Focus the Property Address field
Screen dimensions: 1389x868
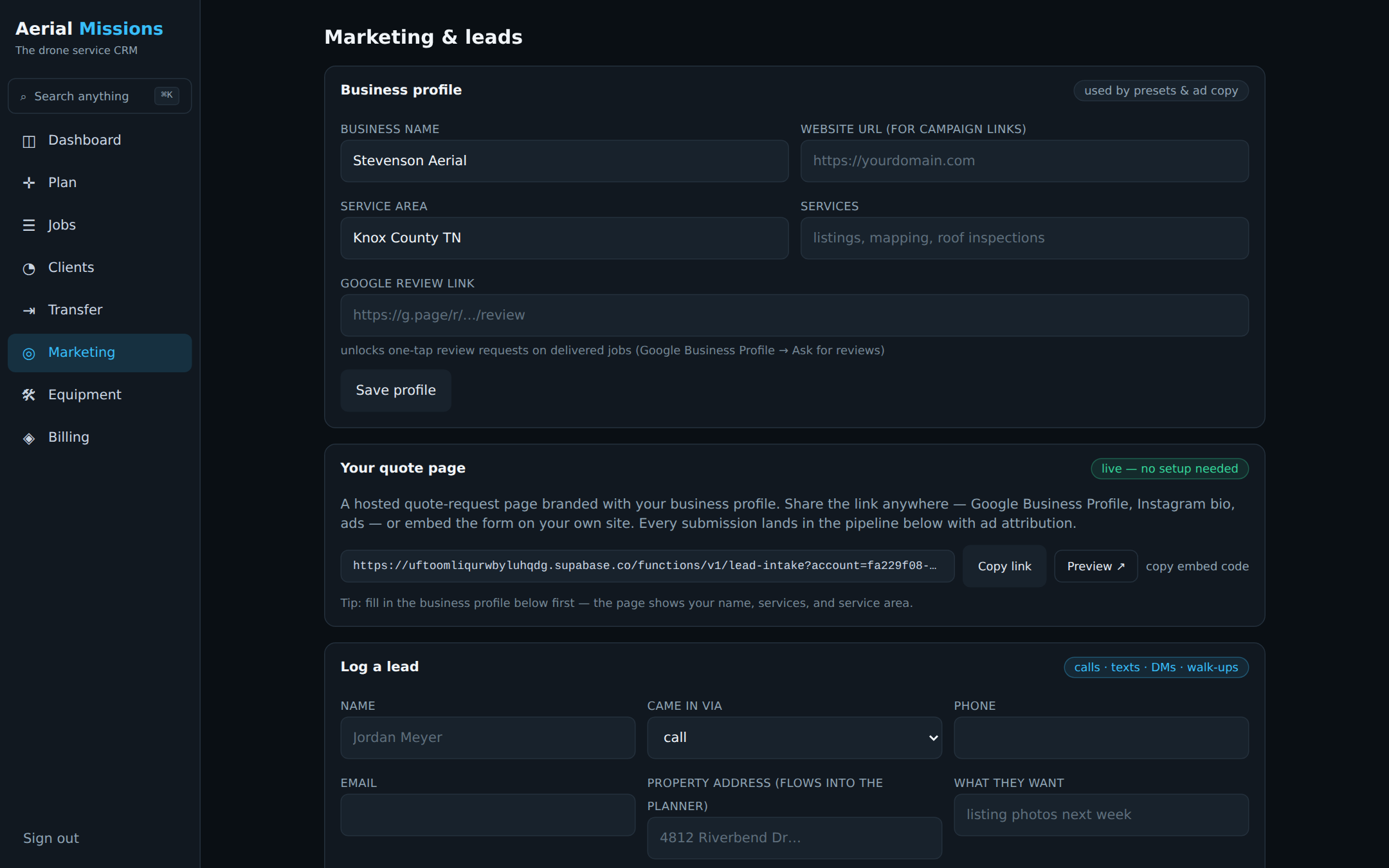coord(794,838)
